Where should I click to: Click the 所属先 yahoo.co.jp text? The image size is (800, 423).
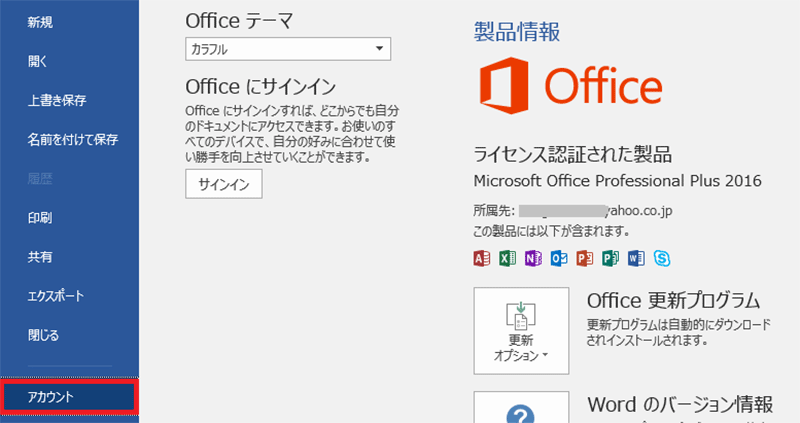572,210
